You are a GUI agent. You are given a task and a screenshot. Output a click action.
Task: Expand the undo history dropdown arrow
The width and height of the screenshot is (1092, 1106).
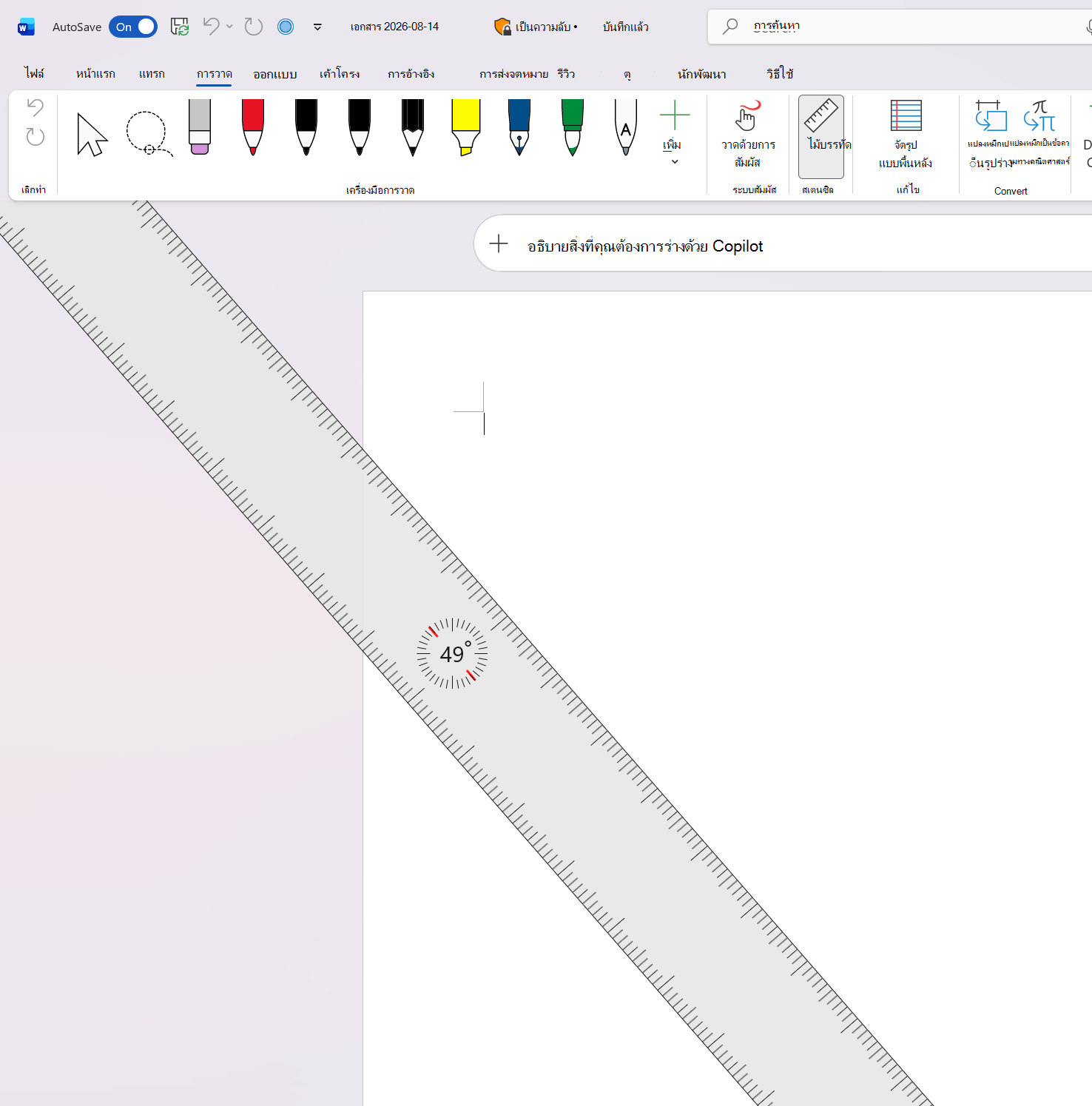(229, 27)
